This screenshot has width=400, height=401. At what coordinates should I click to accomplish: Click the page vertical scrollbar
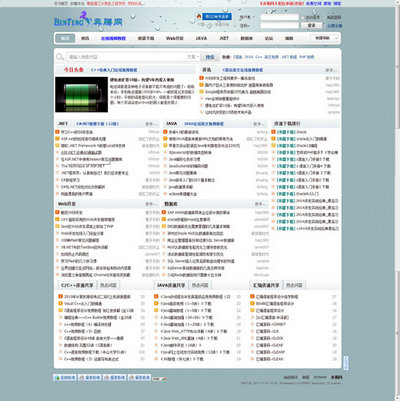398,200
